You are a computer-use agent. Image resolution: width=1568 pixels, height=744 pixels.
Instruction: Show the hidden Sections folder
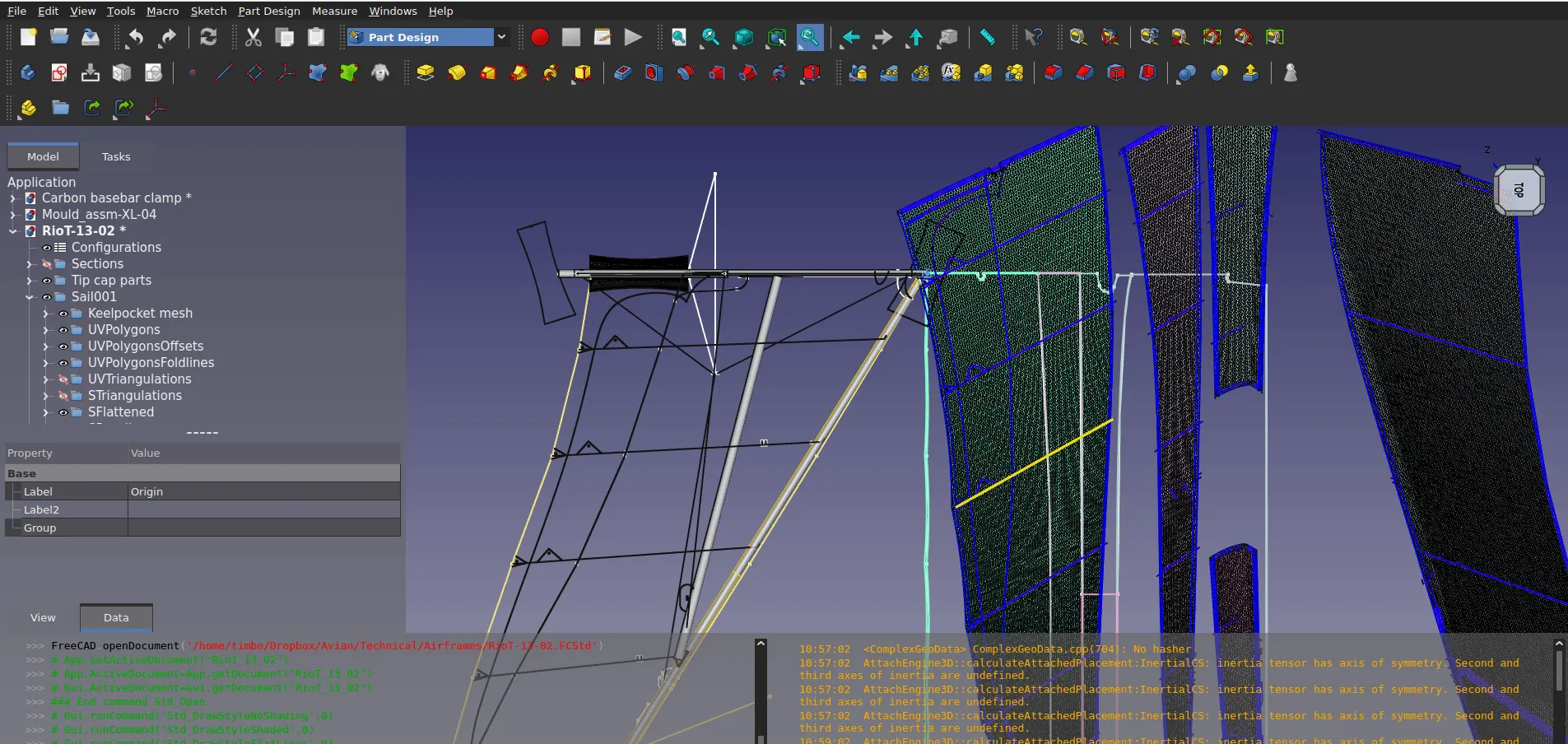click(47, 264)
